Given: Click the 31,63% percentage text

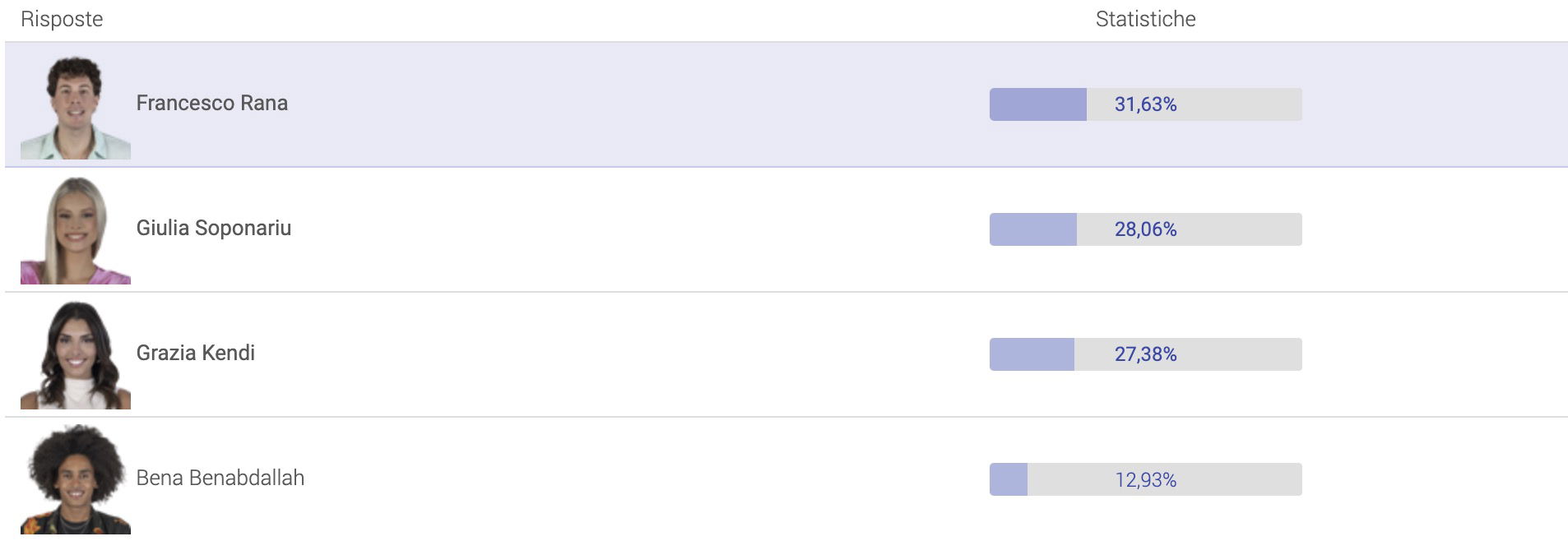Looking at the screenshot, I should (1145, 104).
